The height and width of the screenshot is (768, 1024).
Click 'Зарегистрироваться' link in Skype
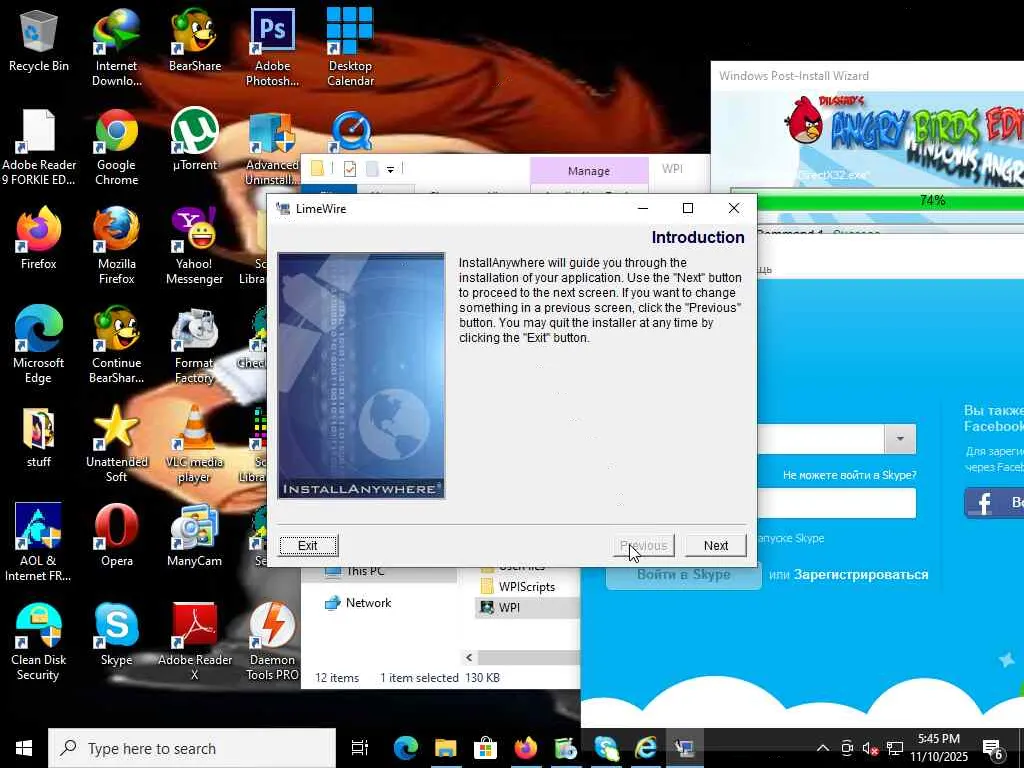[x=861, y=575]
